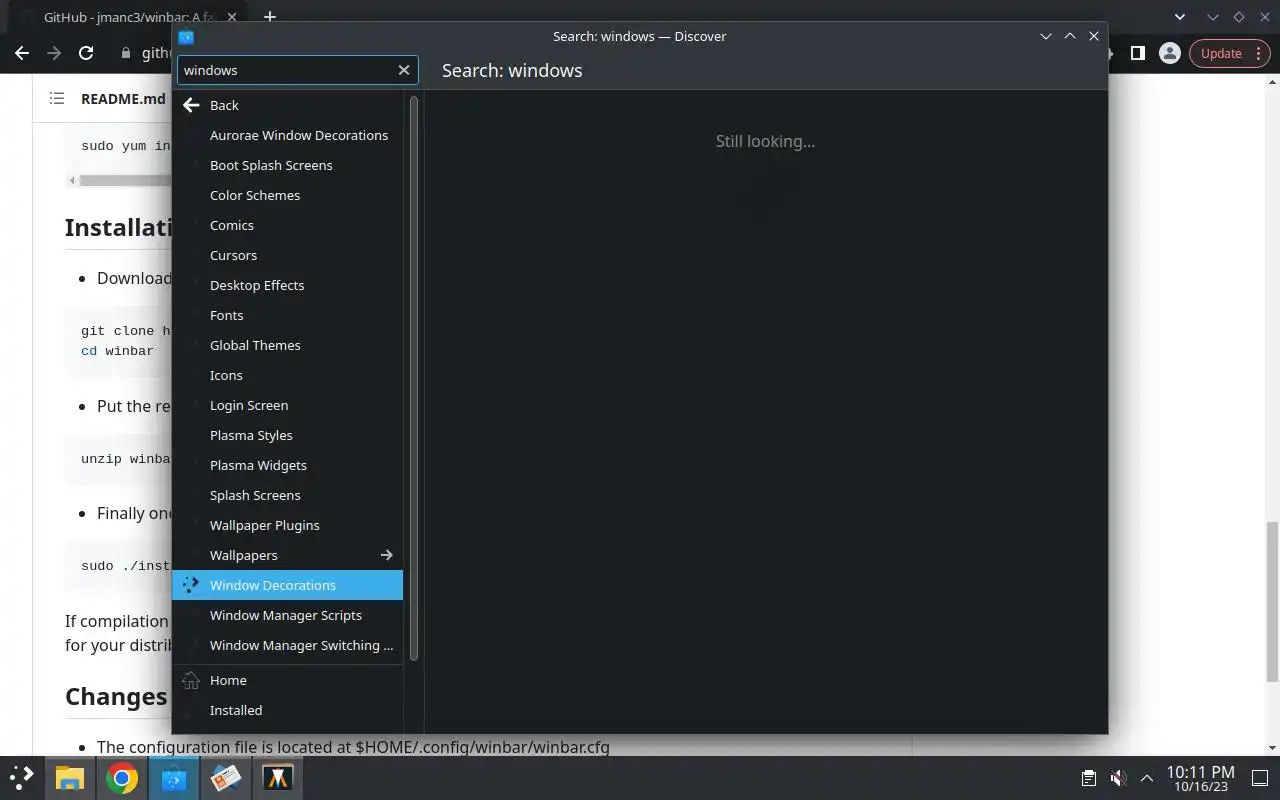Click the taskbar clock showing 10:11 PM
1280x800 pixels.
1200,778
